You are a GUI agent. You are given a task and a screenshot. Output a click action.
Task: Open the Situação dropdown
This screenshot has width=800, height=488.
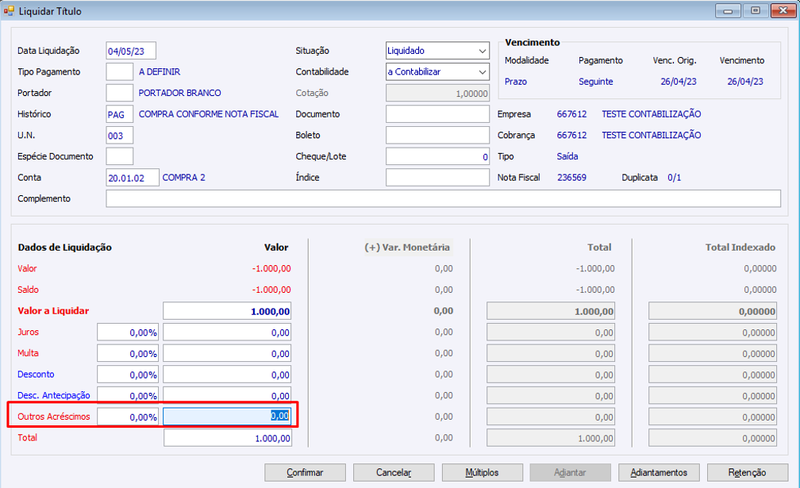pos(437,51)
